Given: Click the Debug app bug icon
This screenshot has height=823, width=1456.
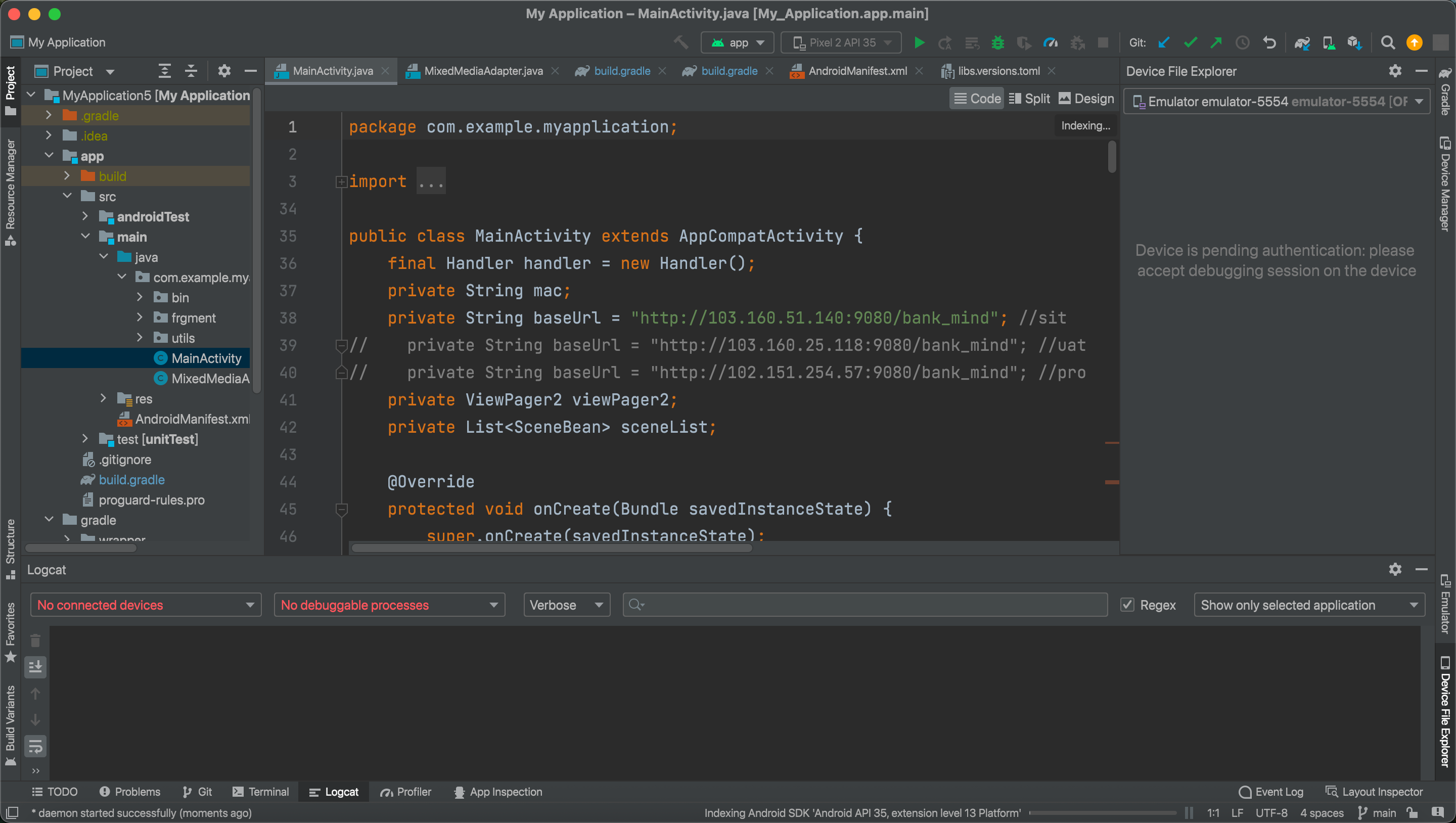Looking at the screenshot, I should (997, 42).
